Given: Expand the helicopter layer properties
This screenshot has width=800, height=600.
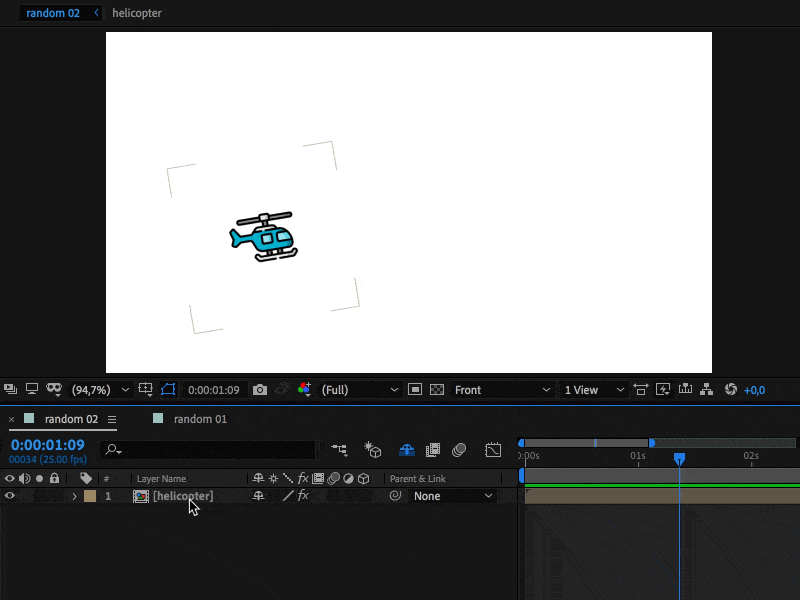Looking at the screenshot, I should click(74, 496).
